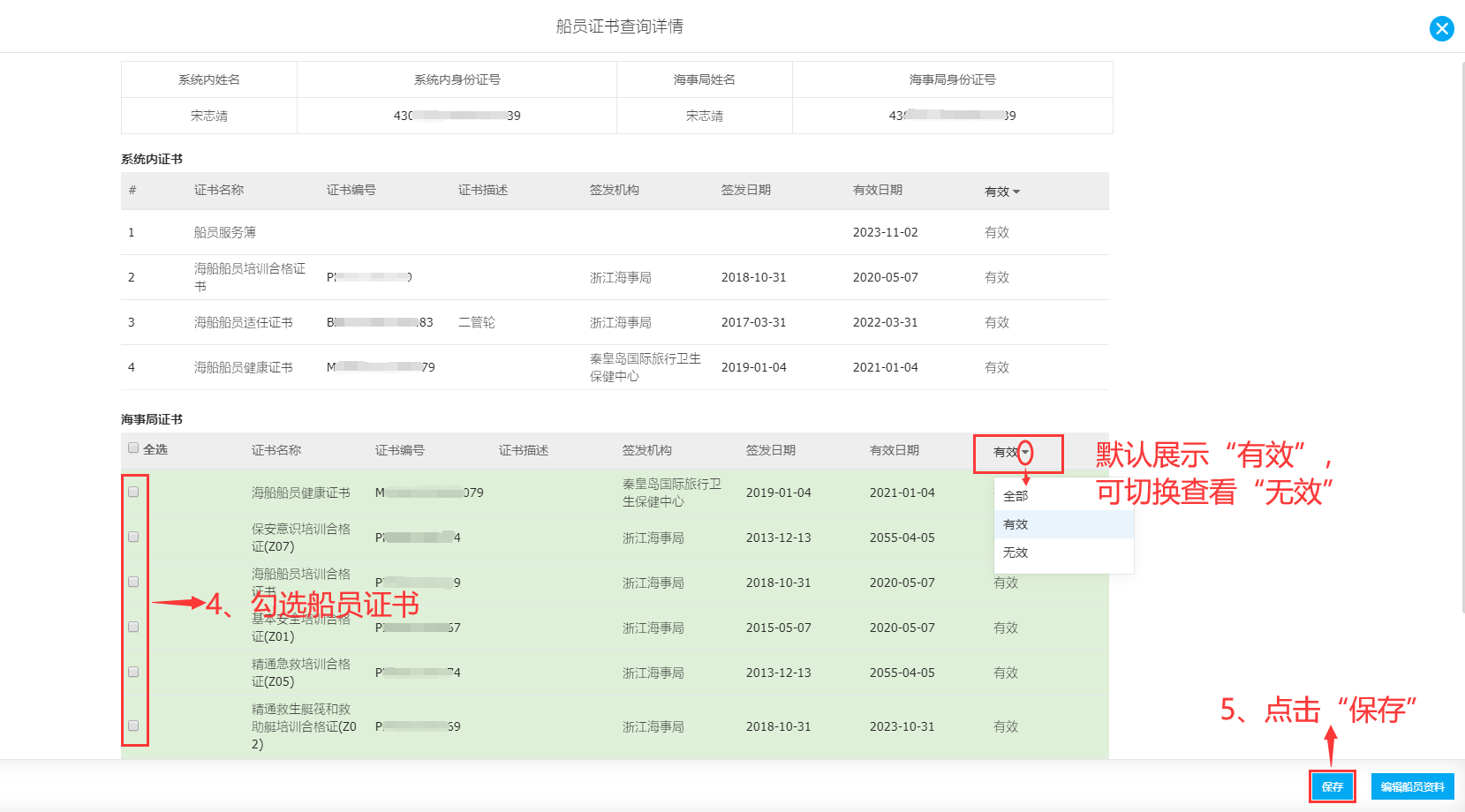1465x812 pixels.
Task: Choose 有效 option in the dropdown list
Action: pos(1063,524)
